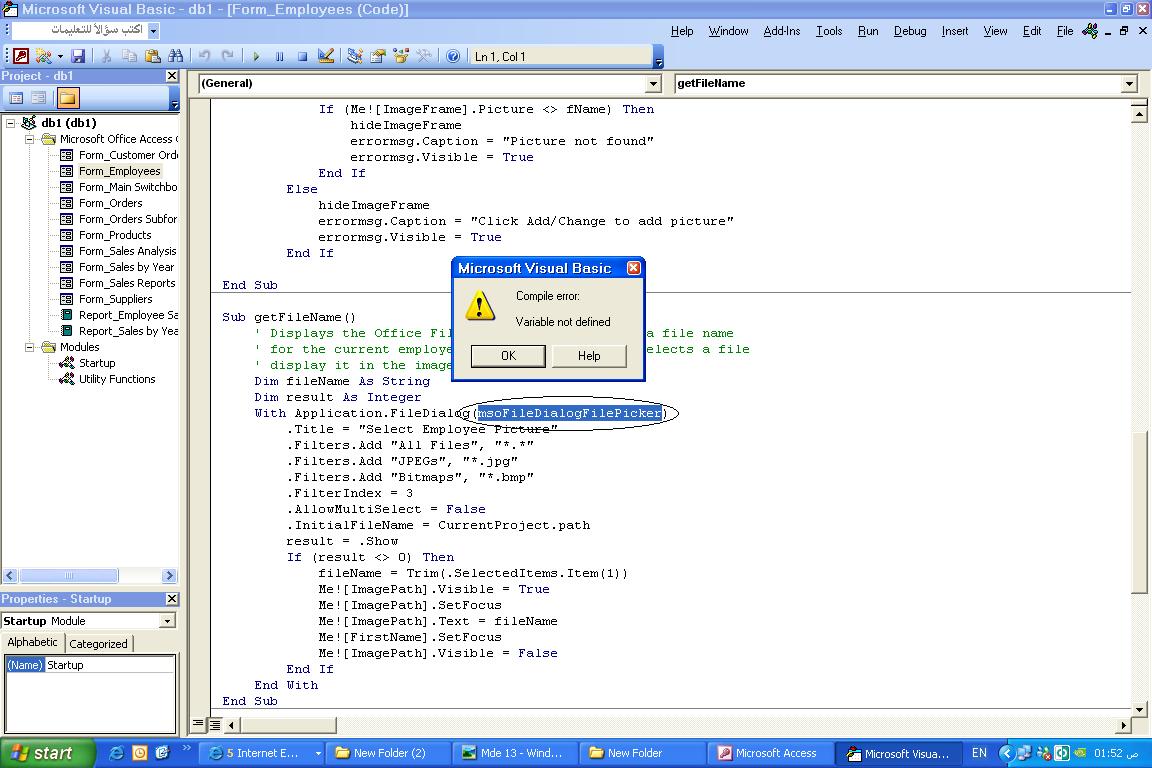Open the Debug menu

pos(910,31)
